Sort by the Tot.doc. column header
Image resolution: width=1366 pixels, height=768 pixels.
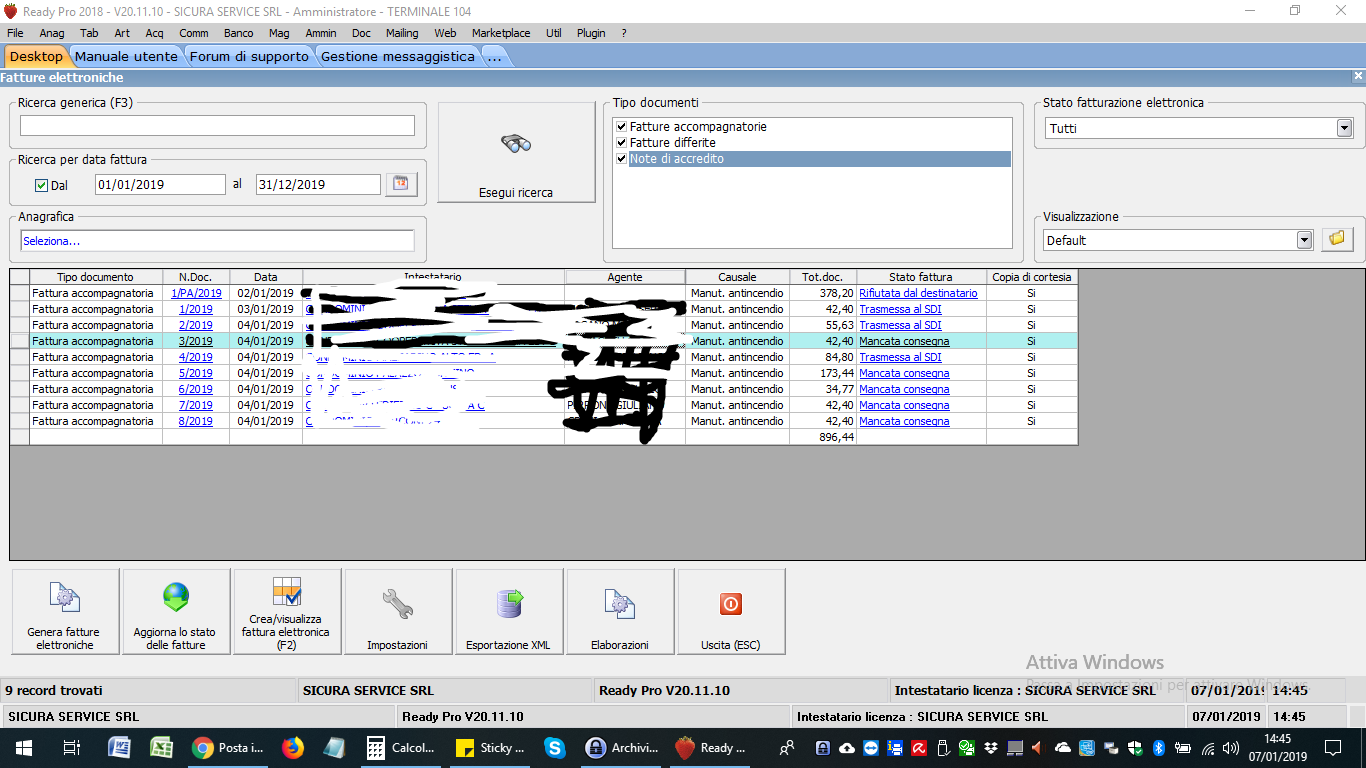coord(823,277)
